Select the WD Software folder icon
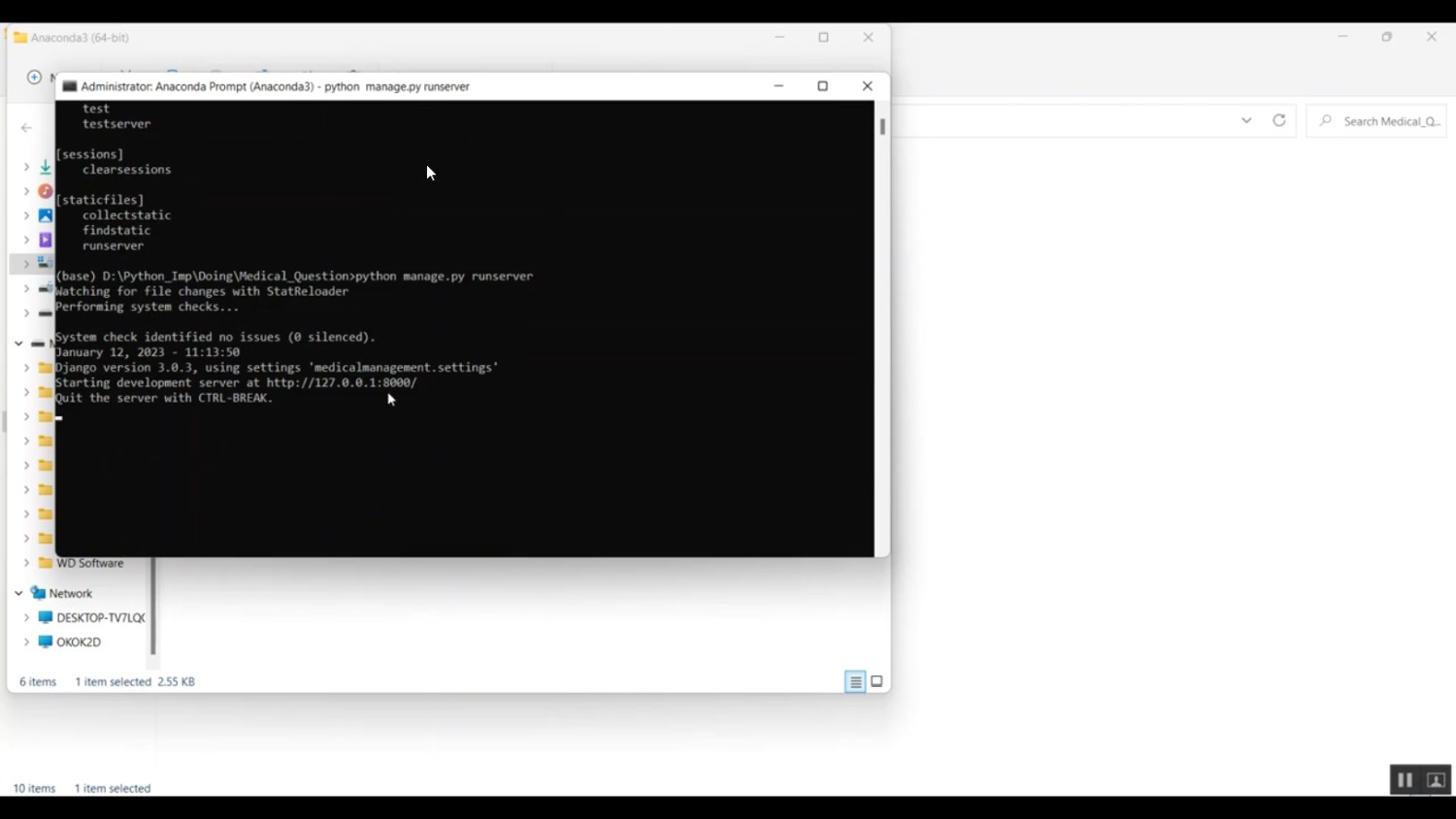The height and width of the screenshot is (819, 1456). pos(45,563)
